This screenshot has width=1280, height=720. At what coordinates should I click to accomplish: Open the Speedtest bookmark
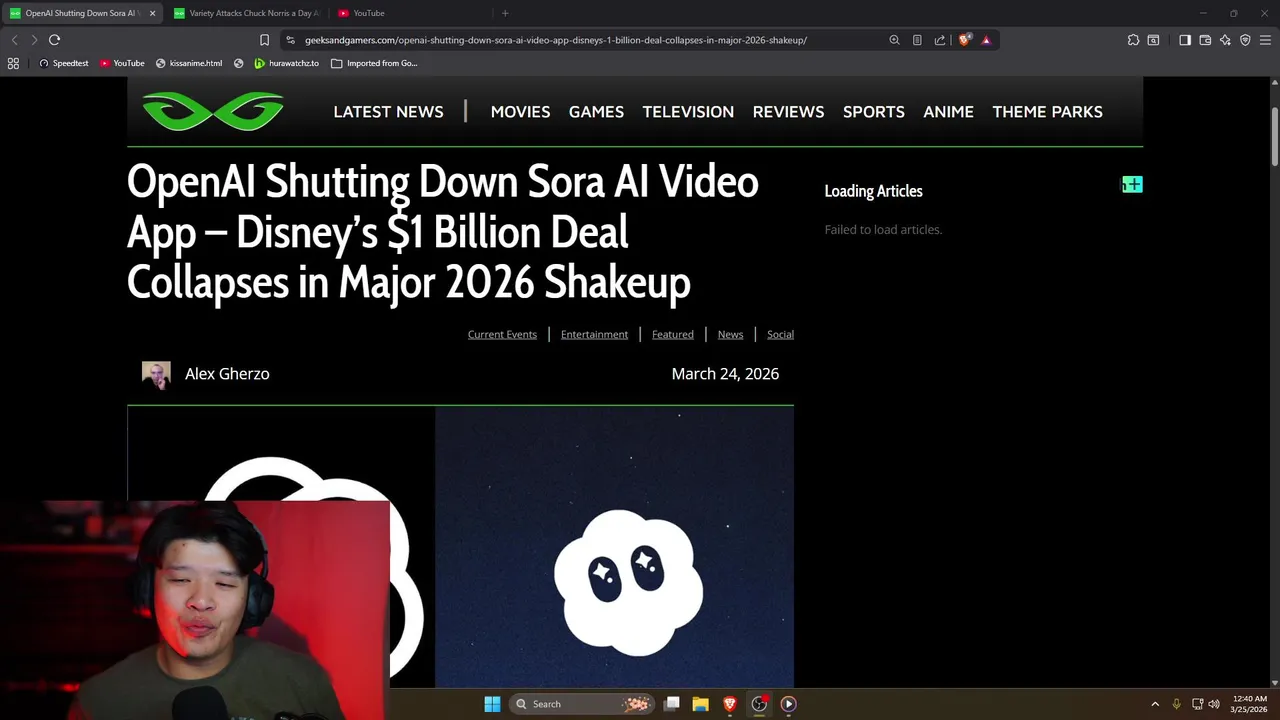click(x=64, y=63)
